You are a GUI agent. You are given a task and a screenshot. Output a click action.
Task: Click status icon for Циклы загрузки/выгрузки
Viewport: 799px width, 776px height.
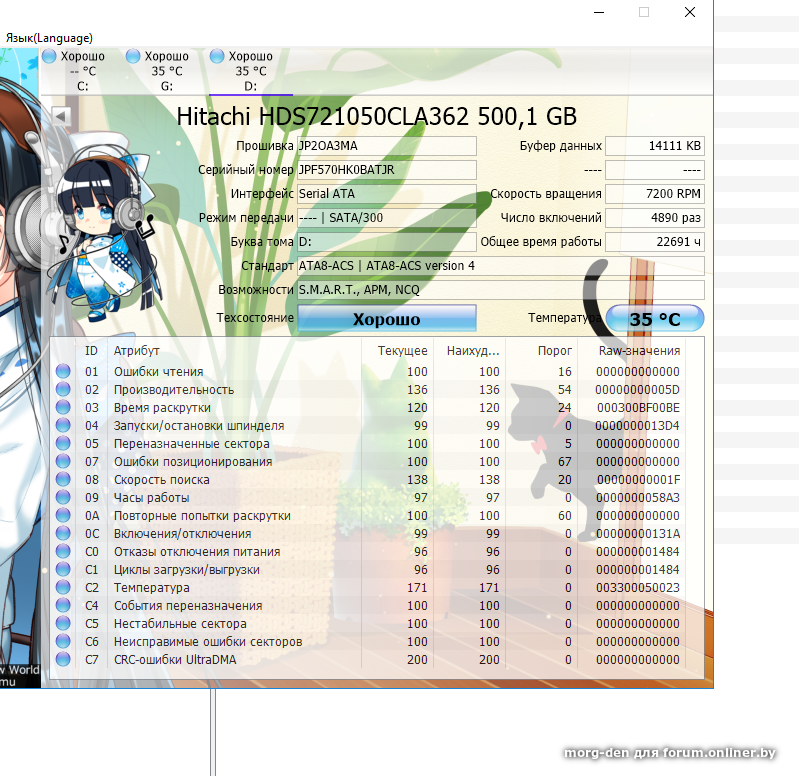point(63,569)
